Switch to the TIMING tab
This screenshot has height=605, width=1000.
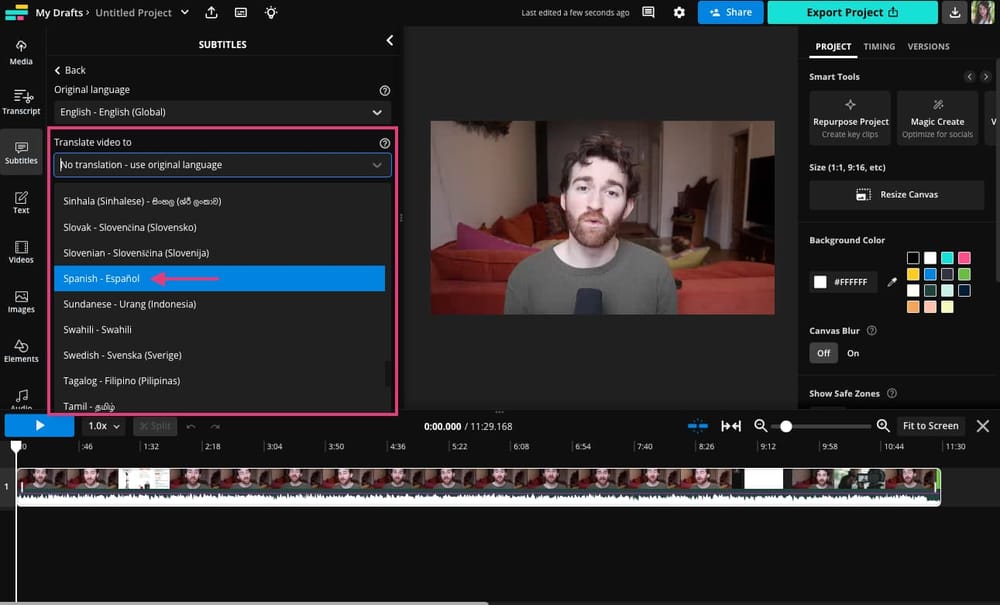point(879,46)
